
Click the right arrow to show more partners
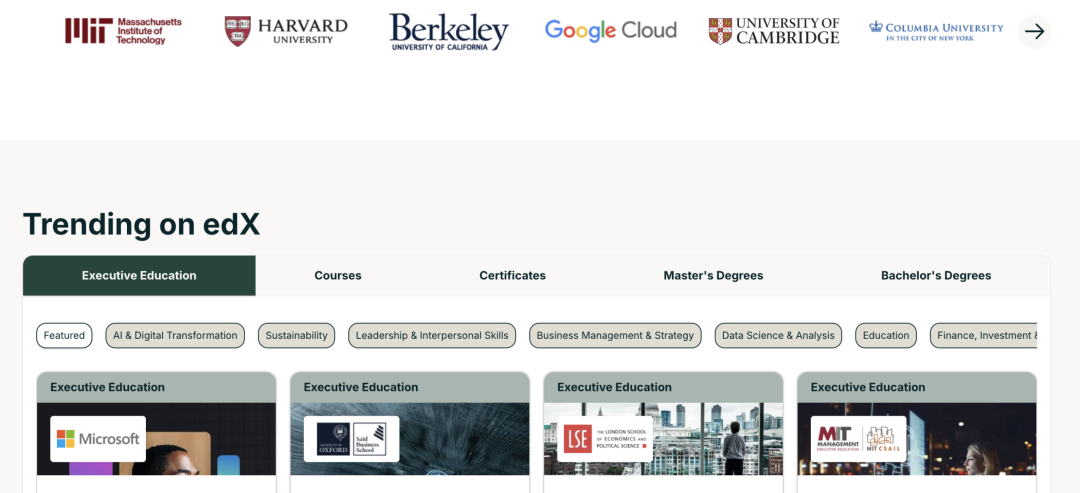[x=1034, y=32]
